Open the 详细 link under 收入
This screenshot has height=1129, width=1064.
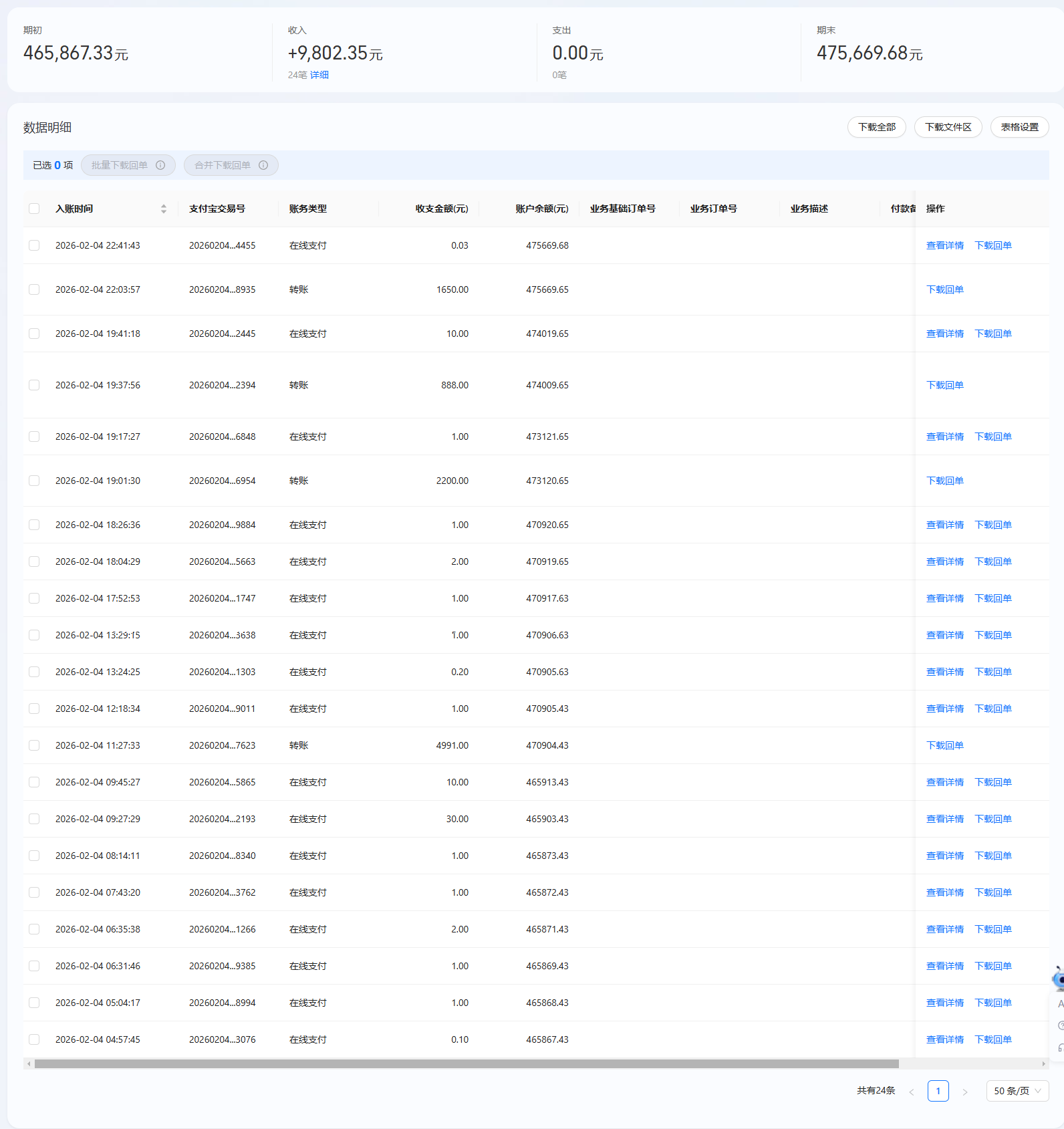pyautogui.click(x=319, y=75)
